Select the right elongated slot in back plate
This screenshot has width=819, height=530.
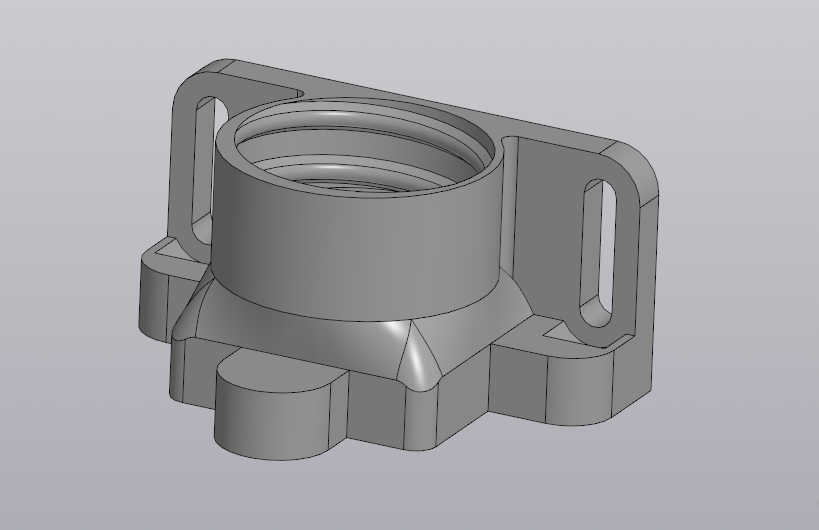[596, 250]
